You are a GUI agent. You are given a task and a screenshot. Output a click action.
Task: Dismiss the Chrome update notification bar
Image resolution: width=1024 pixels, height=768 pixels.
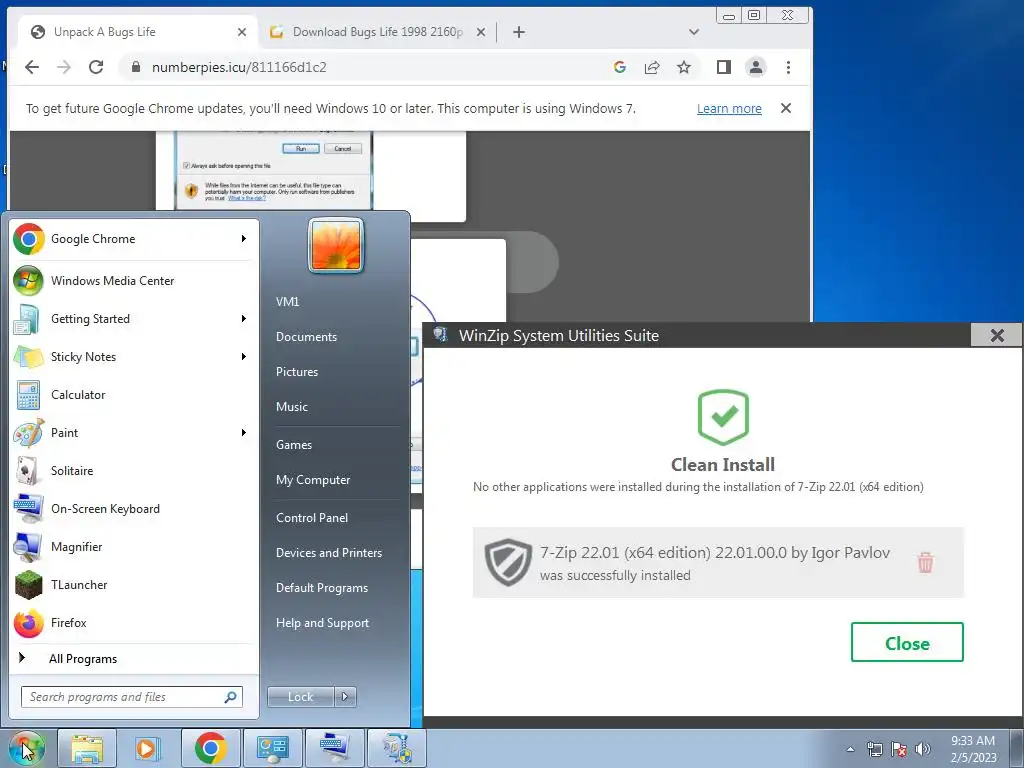(x=786, y=108)
